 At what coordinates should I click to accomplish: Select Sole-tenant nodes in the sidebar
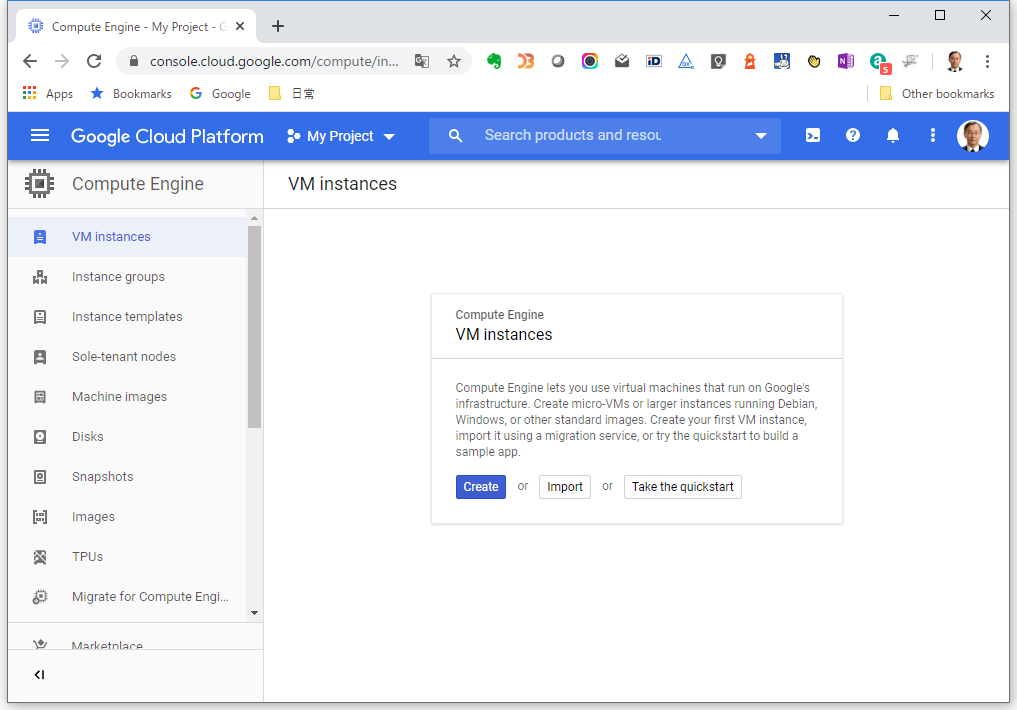coord(128,357)
